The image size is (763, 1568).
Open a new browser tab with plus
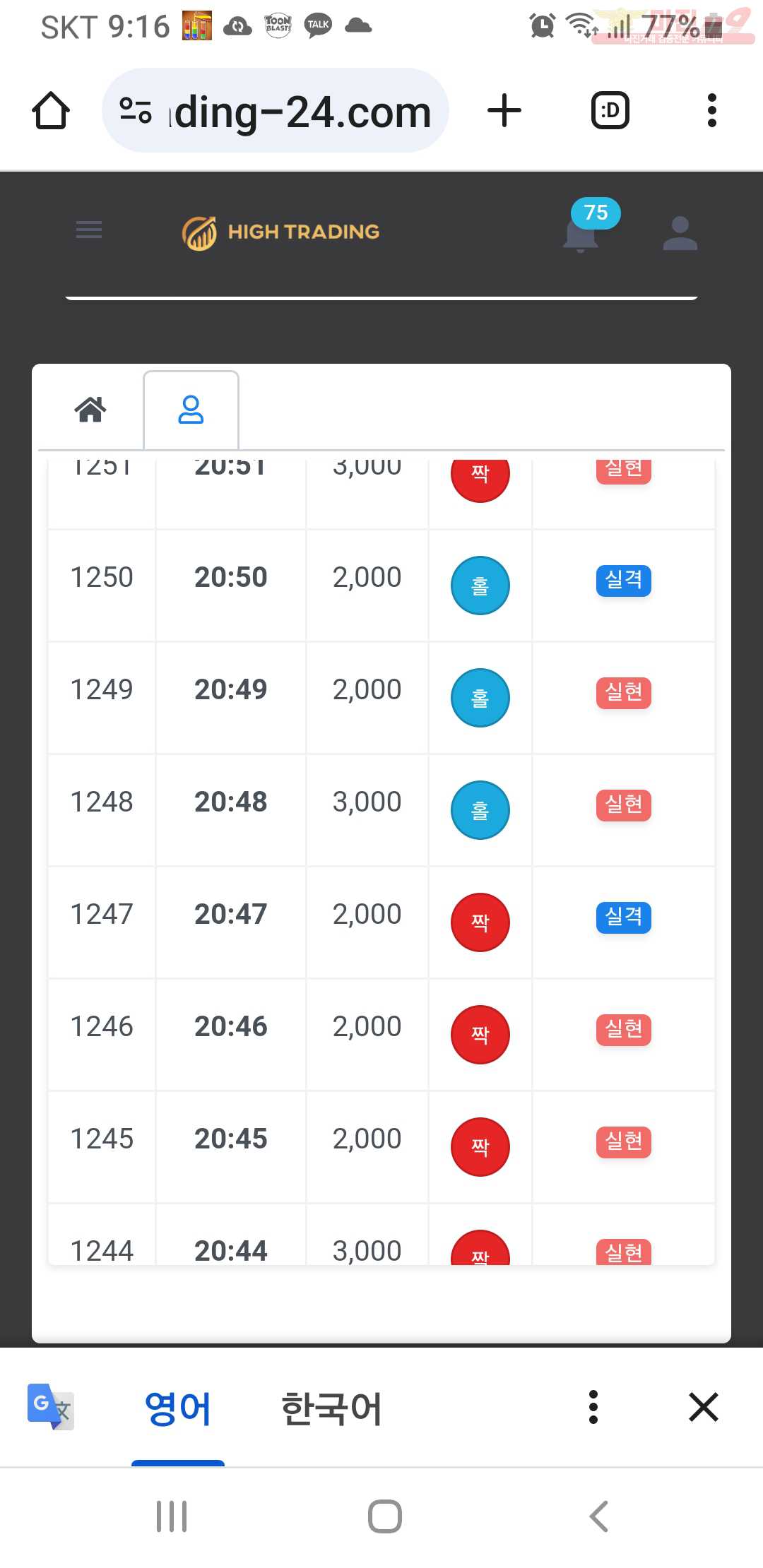click(x=504, y=111)
